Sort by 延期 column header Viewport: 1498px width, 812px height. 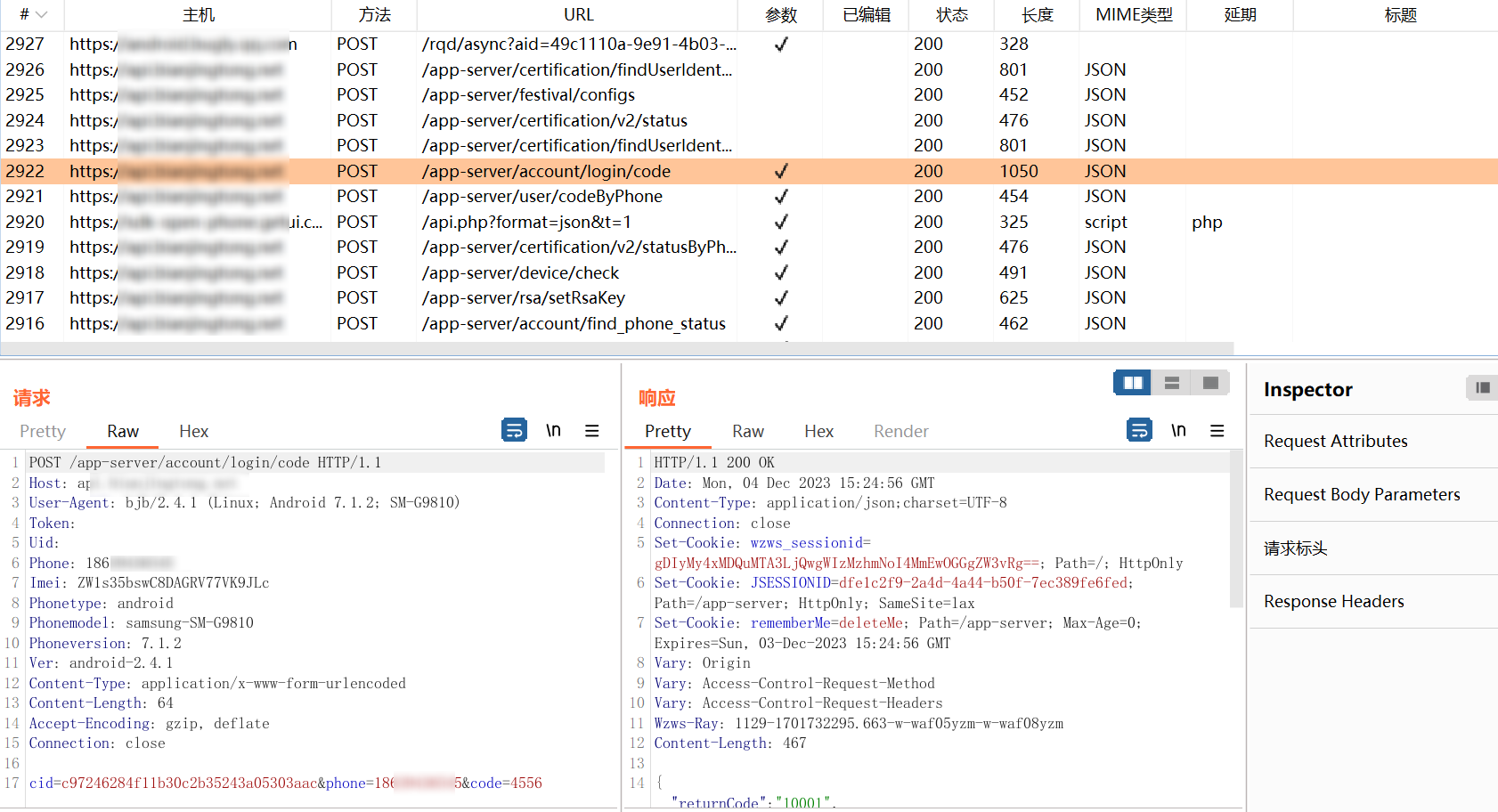click(x=1240, y=15)
